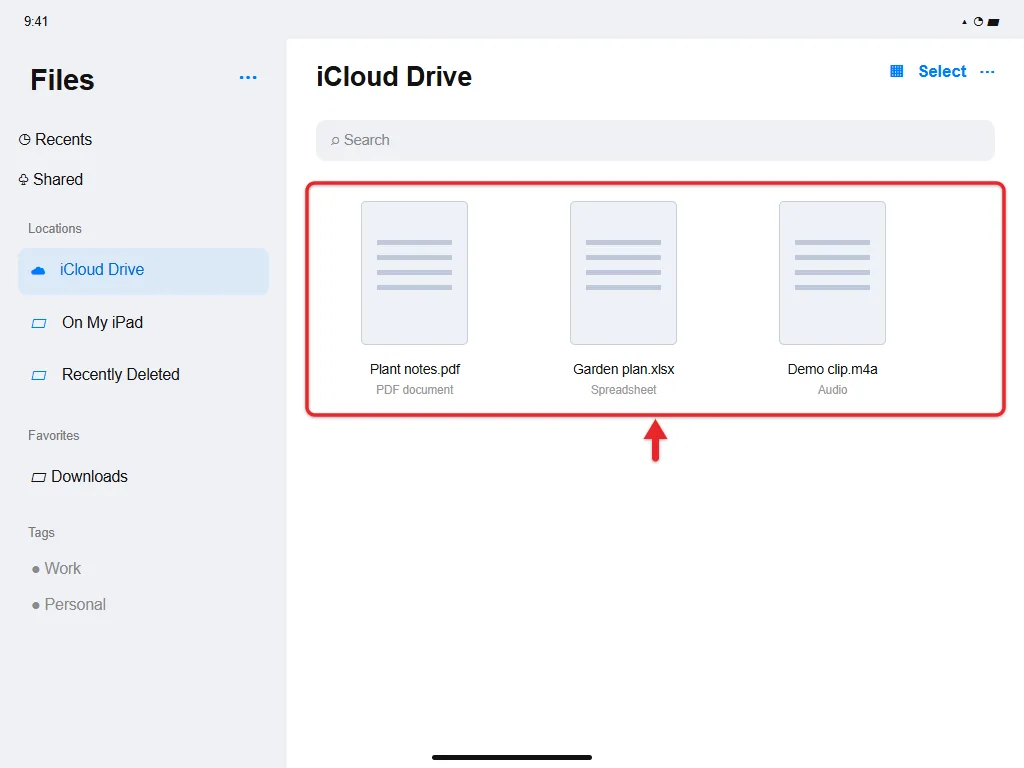Click the 'Audio' subtitle
Screen dimensions: 1024x768
833,389
